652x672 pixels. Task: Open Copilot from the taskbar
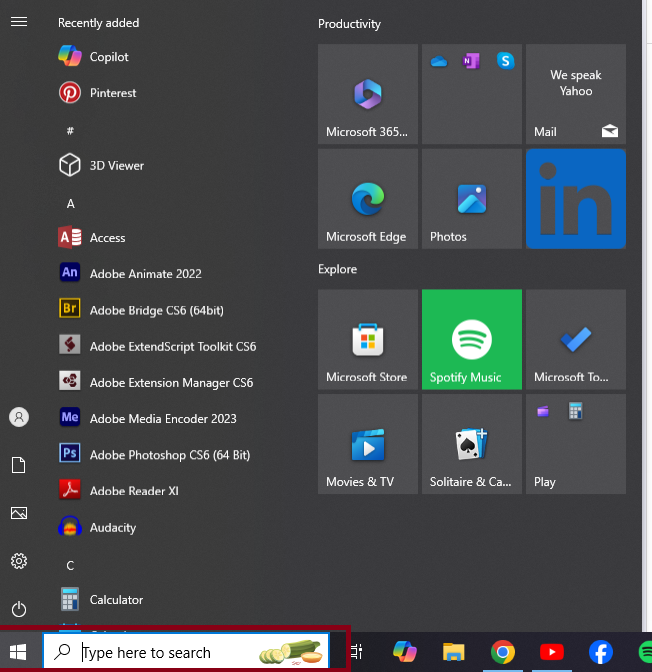[405, 652]
